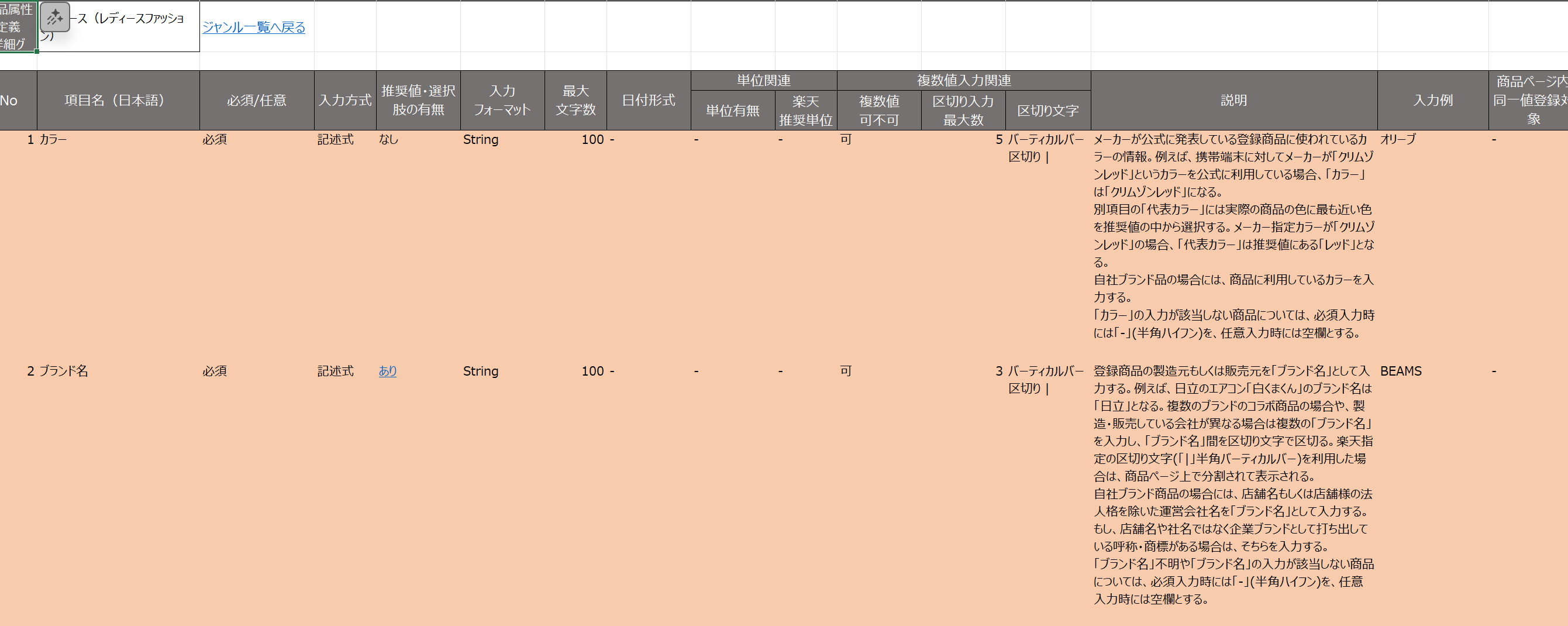Click the 入力方式 column header
Viewport: 1568px width, 626px height.
345,101
